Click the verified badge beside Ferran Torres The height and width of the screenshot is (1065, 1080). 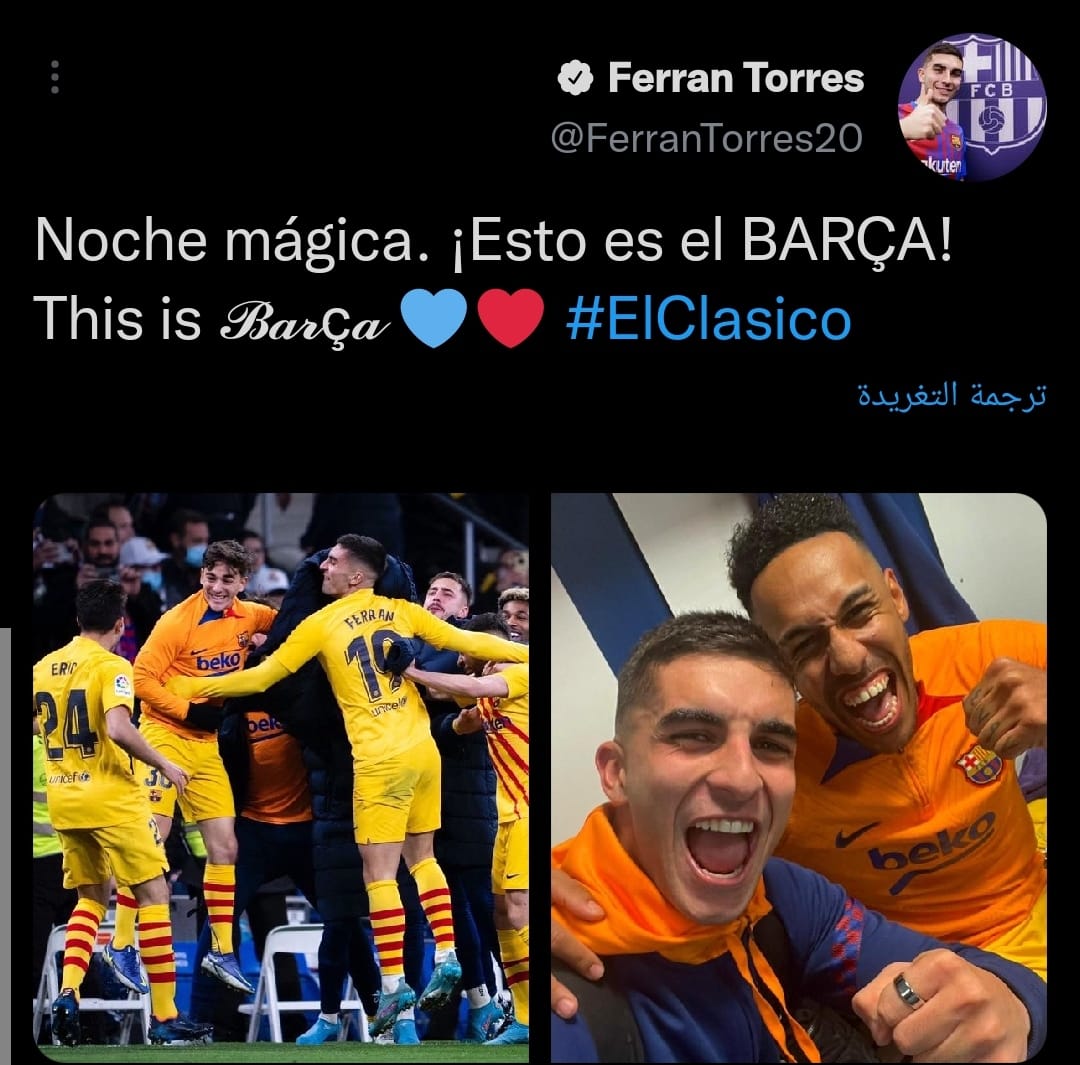(575, 77)
